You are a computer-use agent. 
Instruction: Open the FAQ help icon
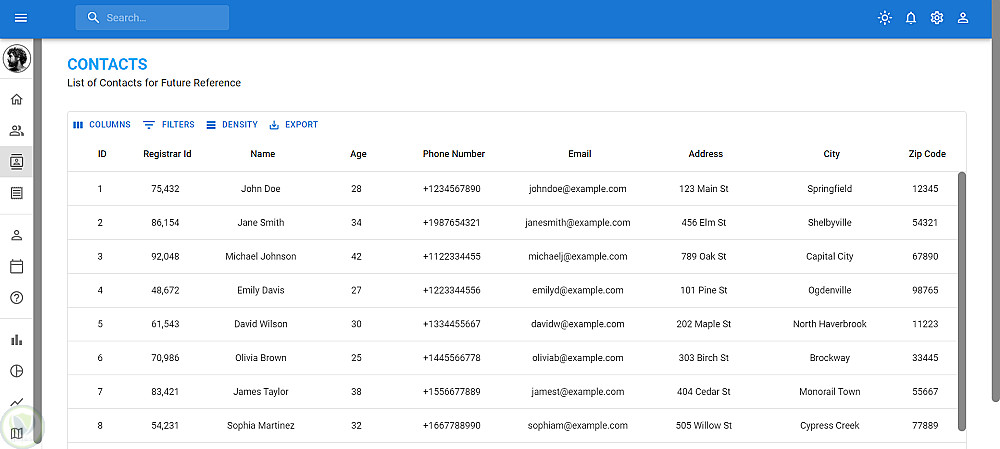16,297
